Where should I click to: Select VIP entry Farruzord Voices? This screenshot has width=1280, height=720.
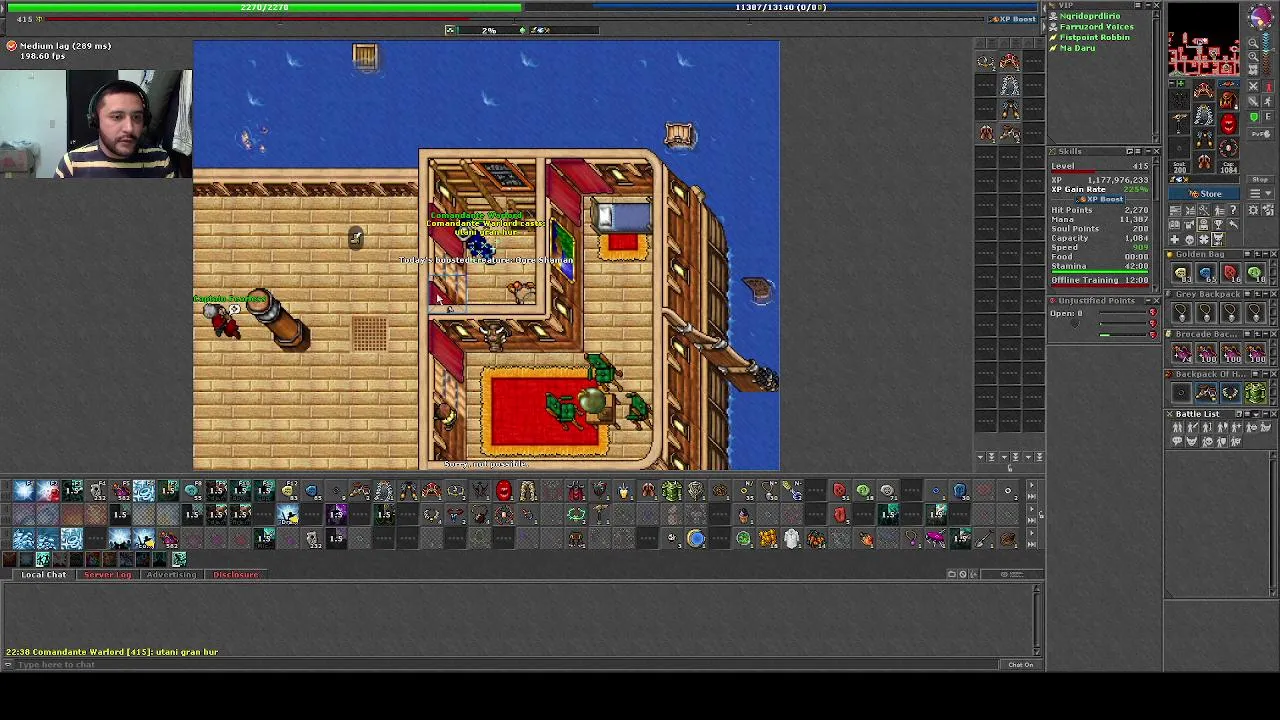click(1096, 27)
